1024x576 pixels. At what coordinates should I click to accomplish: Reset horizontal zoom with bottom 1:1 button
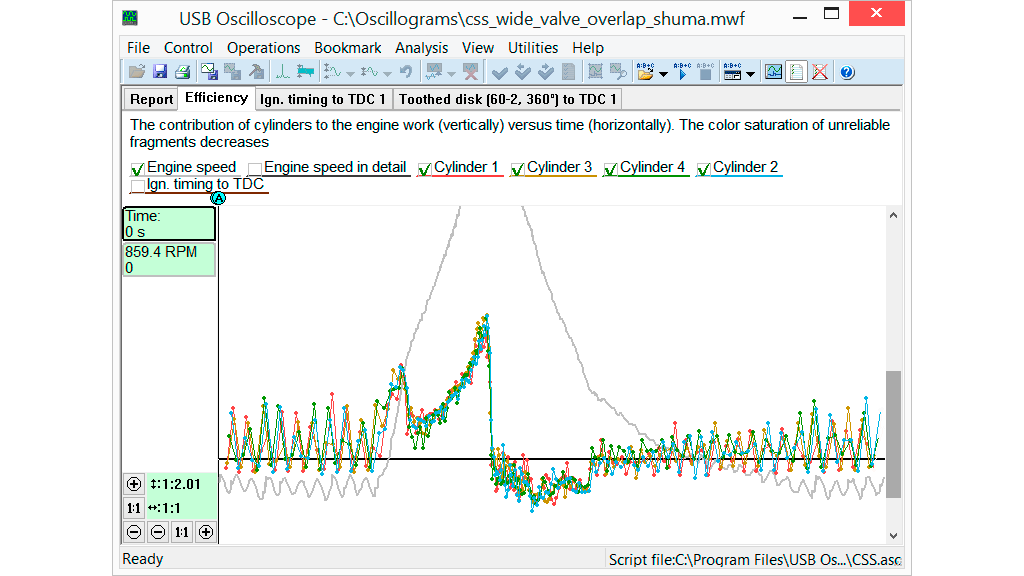tap(181, 532)
